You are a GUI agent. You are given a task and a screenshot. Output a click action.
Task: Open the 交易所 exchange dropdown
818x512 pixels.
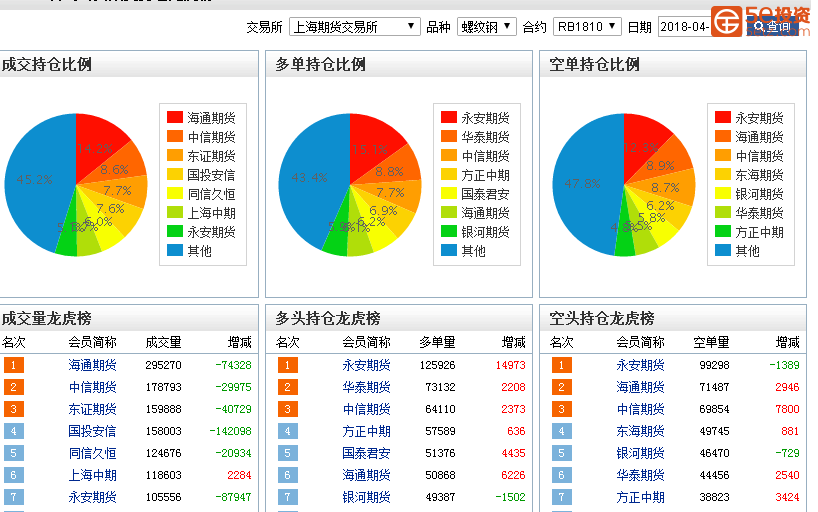coord(355,27)
